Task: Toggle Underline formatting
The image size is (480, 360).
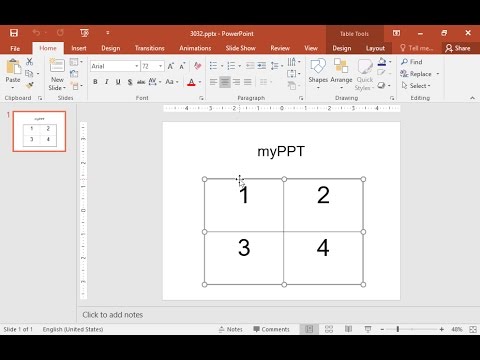Action: (118, 82)
